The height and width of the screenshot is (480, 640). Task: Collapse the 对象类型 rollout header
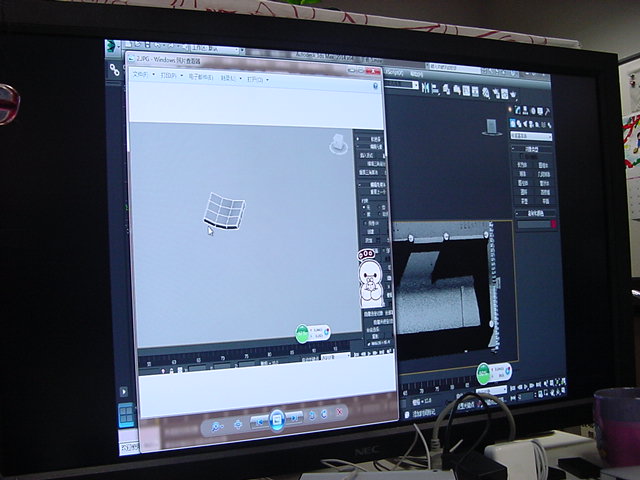532,149
